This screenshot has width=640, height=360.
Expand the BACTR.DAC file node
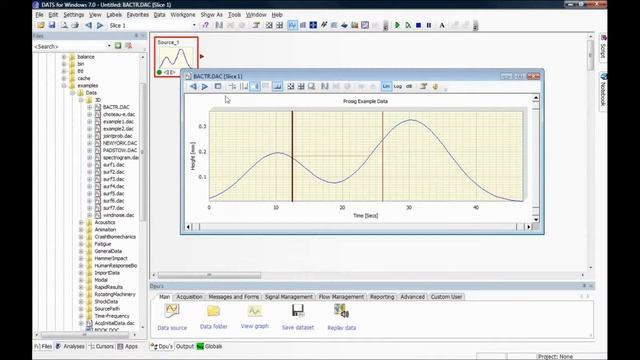pyautogui.click(x=89, y=107)
